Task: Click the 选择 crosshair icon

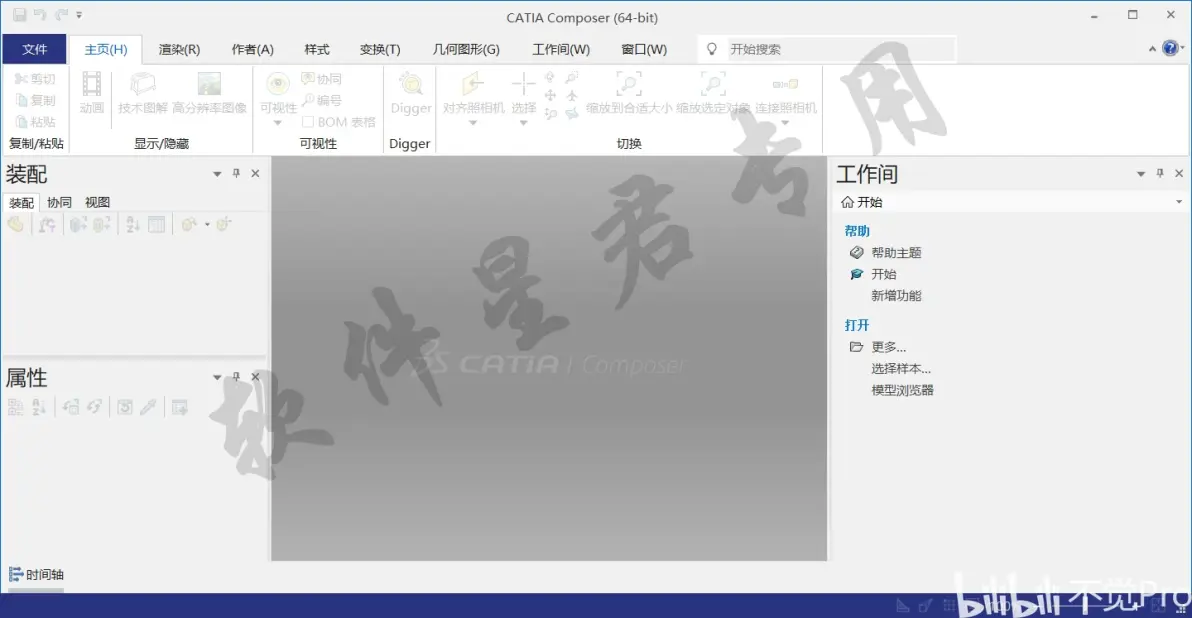Action: [524, 84]
